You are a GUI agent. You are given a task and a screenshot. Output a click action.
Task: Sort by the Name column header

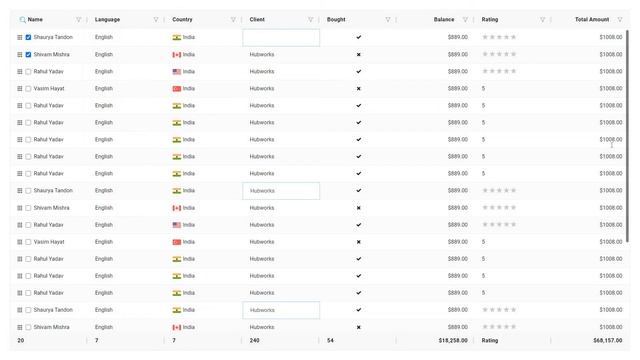pyautogui.click(x=35, y=20)
